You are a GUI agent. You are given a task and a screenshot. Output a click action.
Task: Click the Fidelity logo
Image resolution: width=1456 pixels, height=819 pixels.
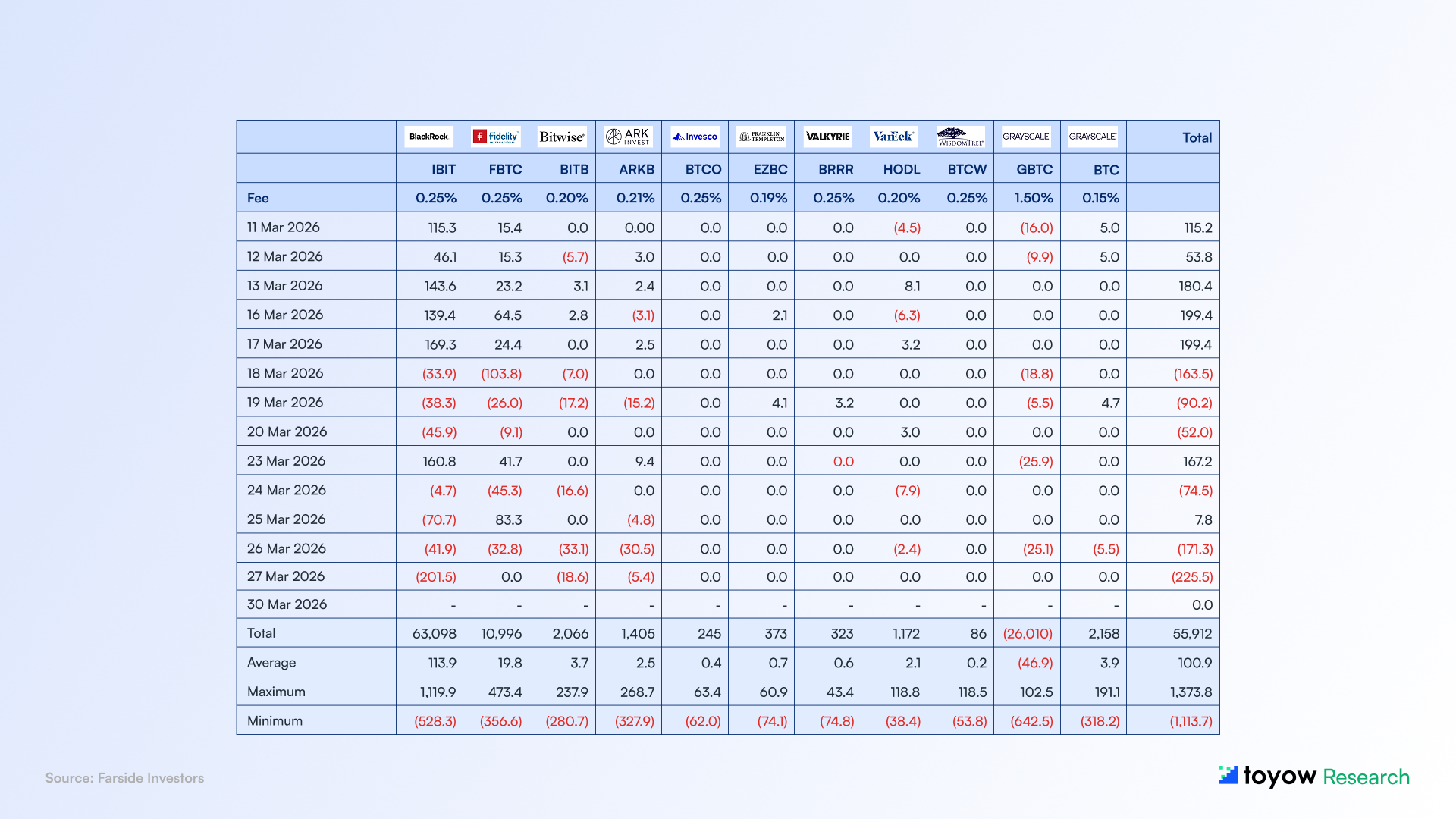(495, 136)
